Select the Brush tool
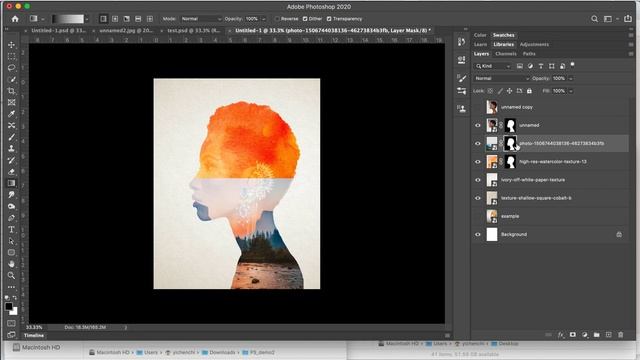Viewport: 640px width, 360px height. [x=11, y=137]
